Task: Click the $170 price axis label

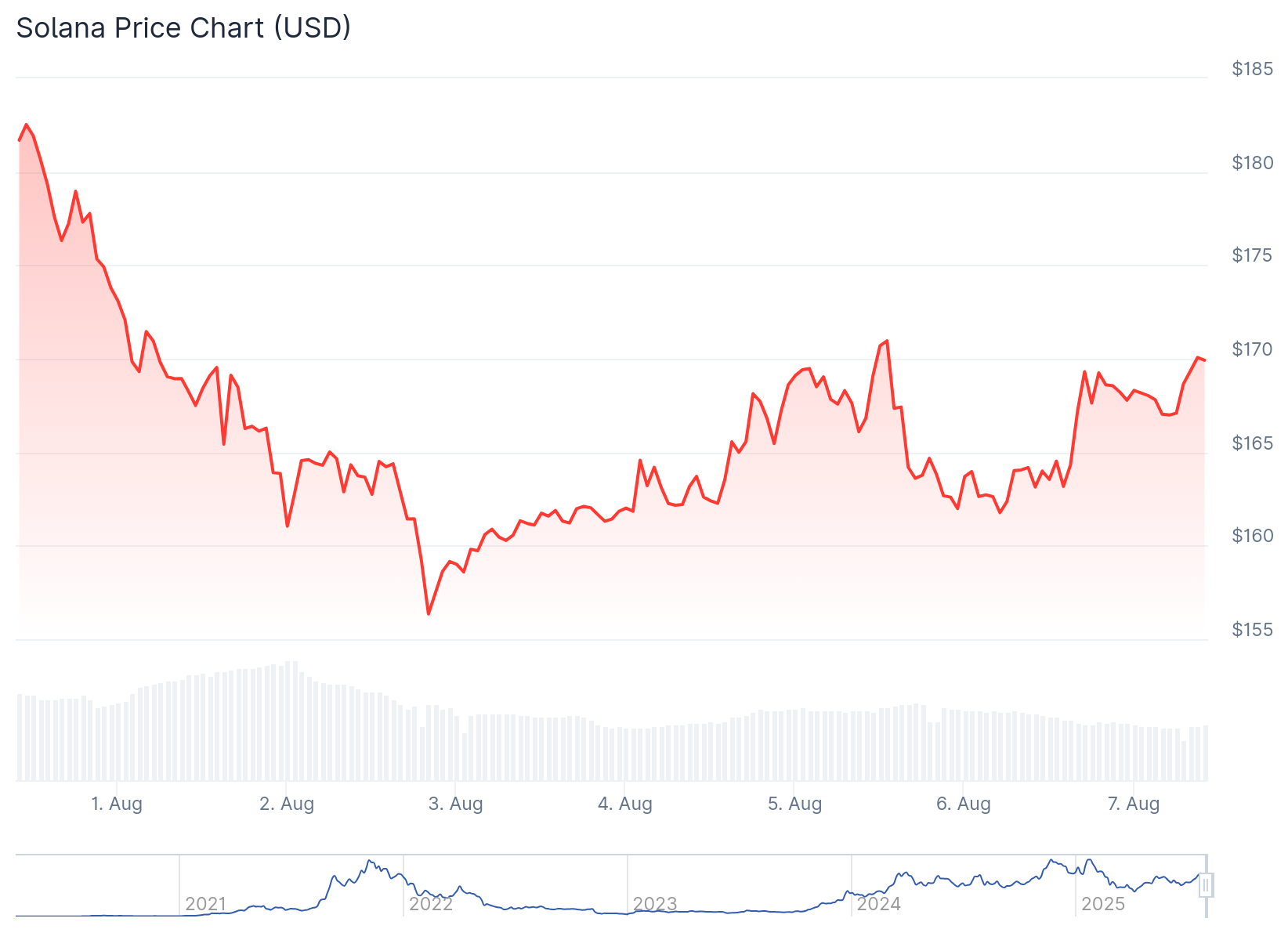Action: point(1253,349)
